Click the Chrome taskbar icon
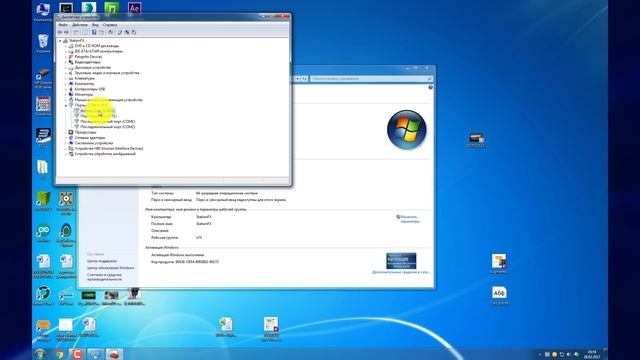This screenshot has width=640, height=360. (60, 354)
